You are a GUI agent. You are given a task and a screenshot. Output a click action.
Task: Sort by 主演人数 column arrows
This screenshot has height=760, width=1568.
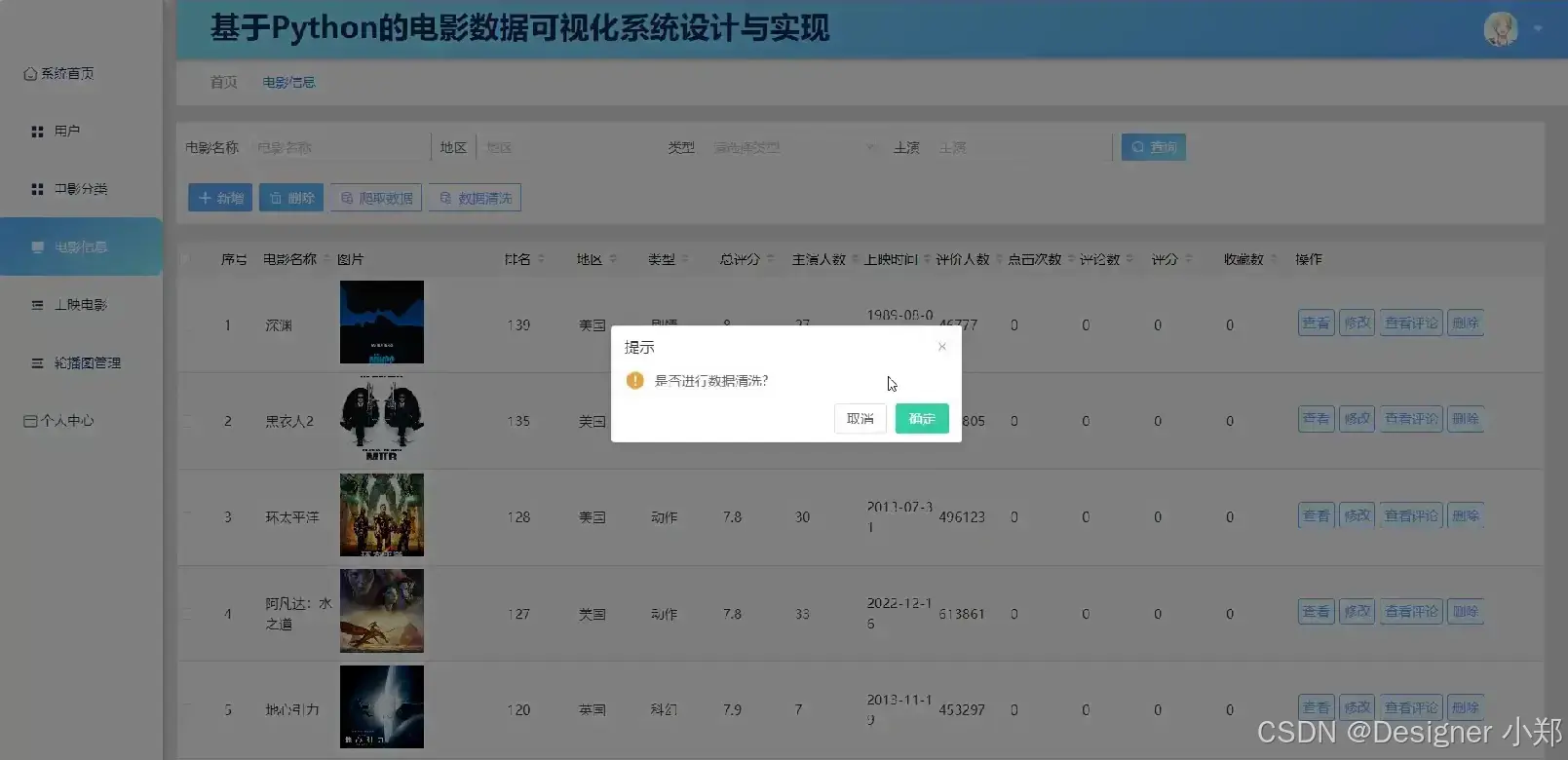click(x=855, y=259)
